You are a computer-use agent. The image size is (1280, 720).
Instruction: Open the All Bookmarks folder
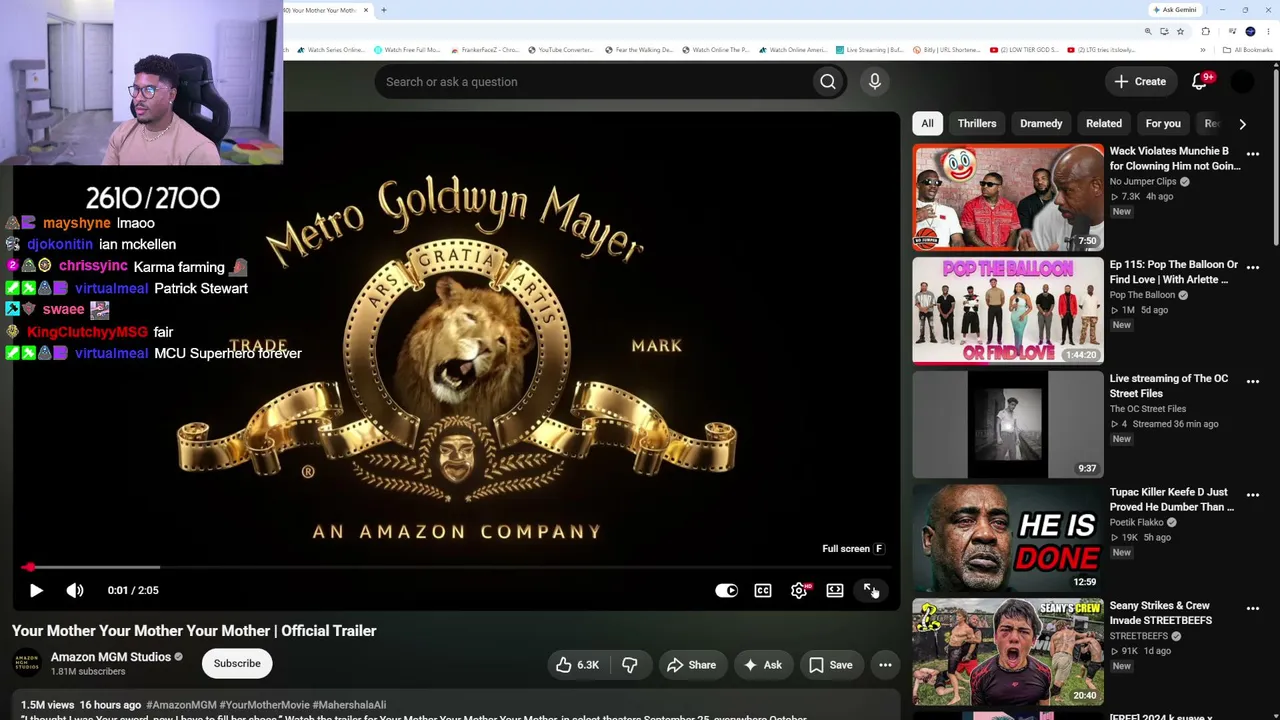(x=1249, y=50)
